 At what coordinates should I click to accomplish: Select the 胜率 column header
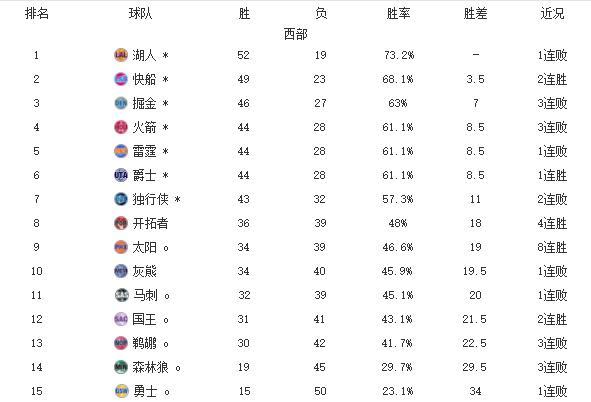[x=398, y=14]
